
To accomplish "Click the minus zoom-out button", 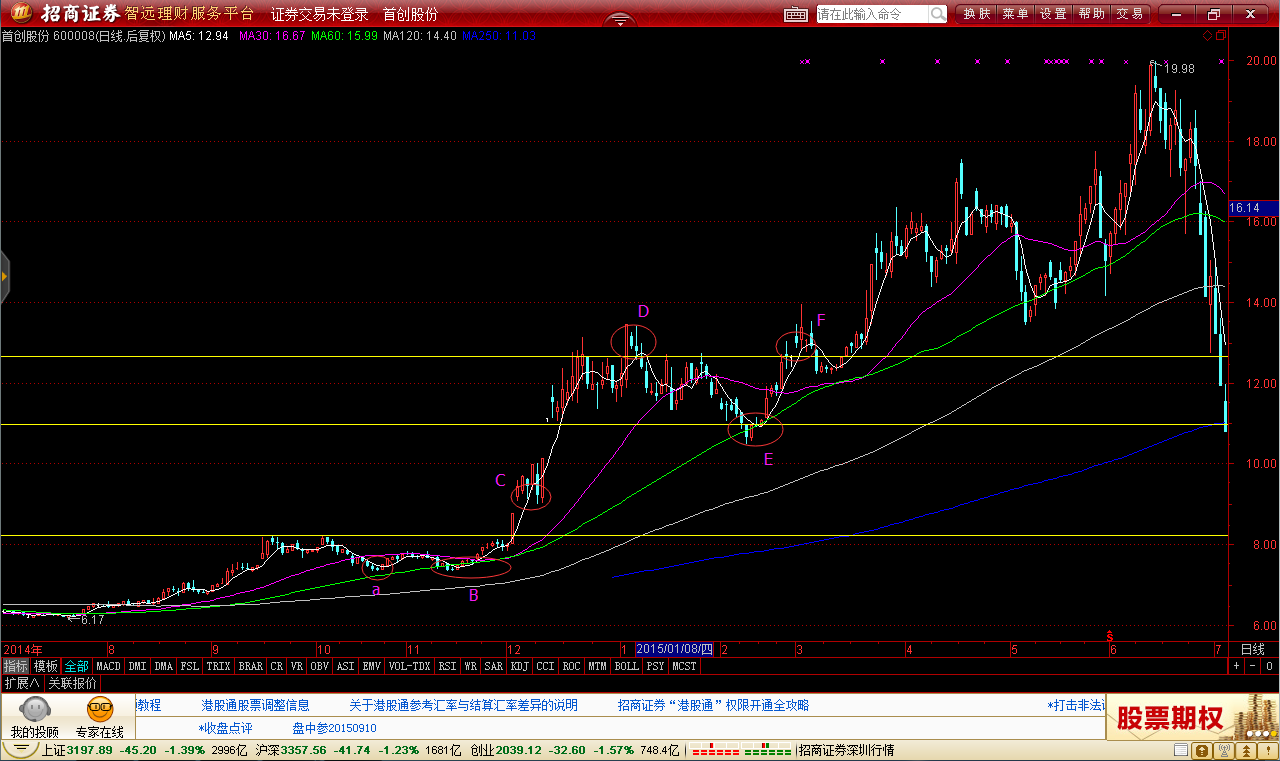I will pos(1253,665).
